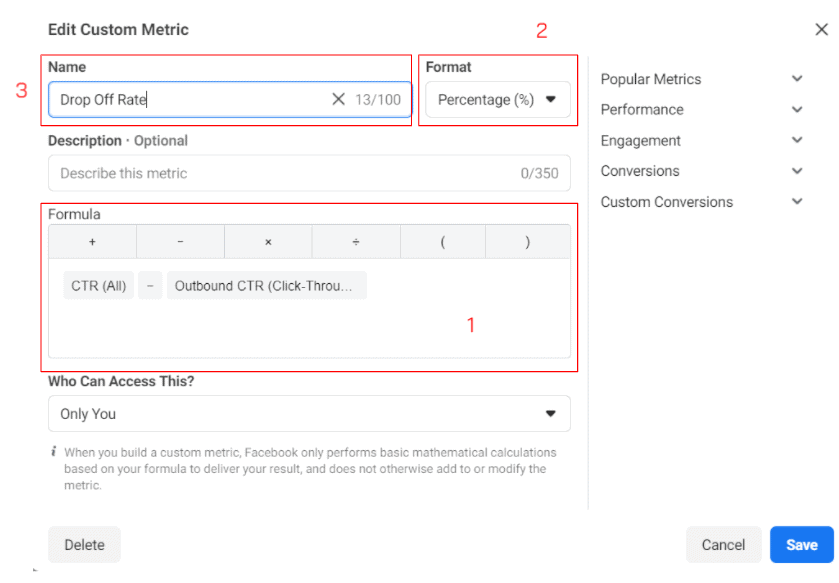Add the multiplication operator to formula
839x583 pixels.
pos(268,242)
